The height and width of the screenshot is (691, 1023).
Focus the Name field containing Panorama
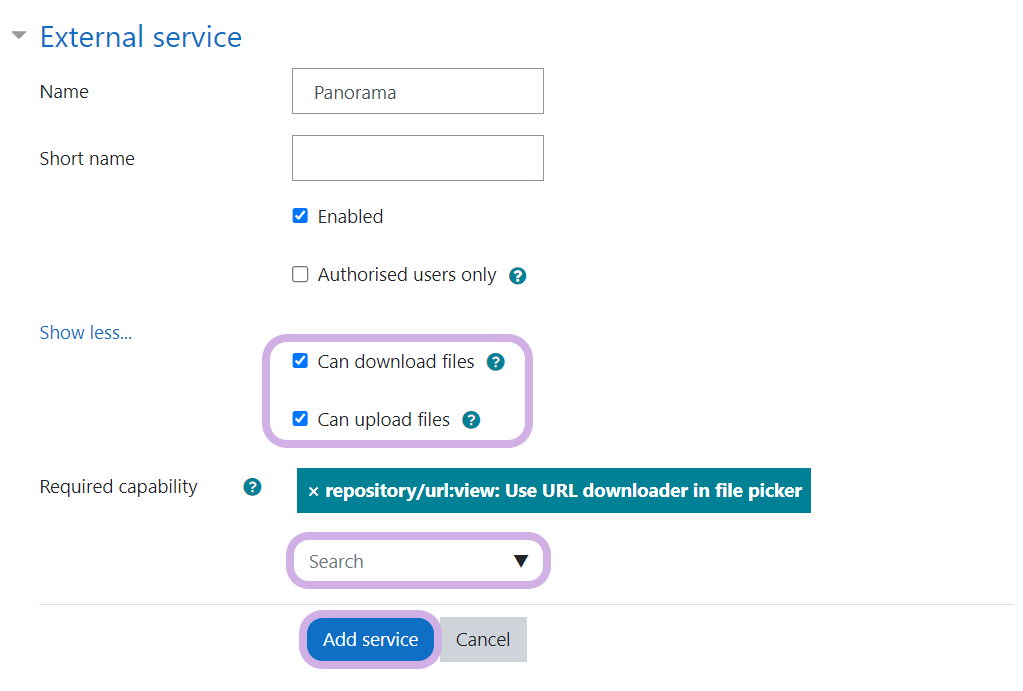417,92
